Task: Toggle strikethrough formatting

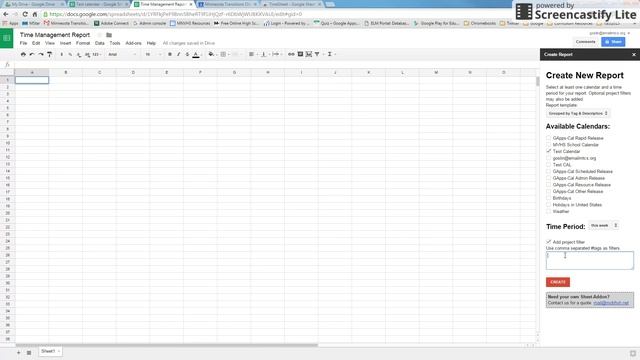Action: [x=187, y=54]
